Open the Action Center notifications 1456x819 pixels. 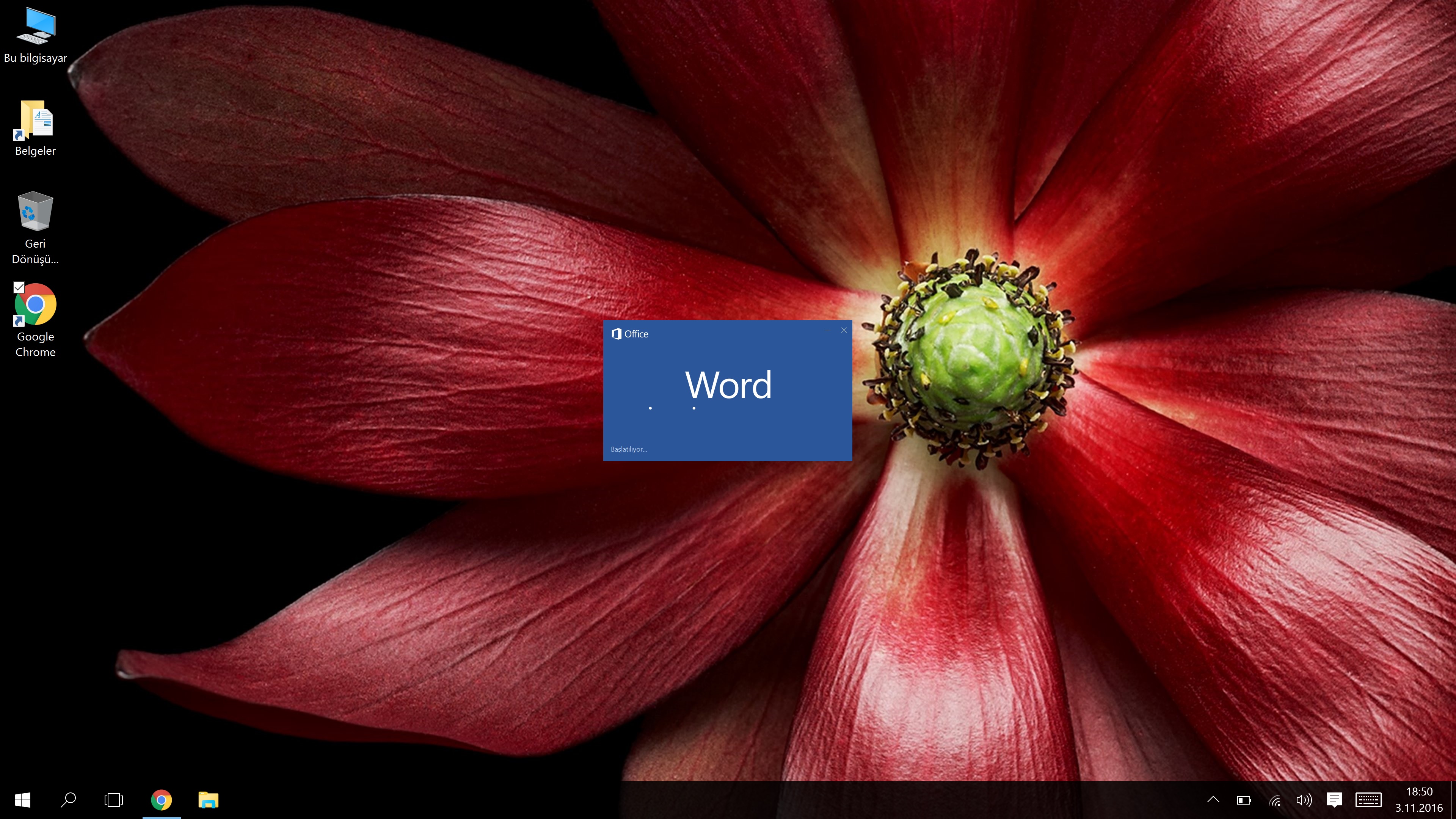pyautogui.click(x=1335, y=800)
